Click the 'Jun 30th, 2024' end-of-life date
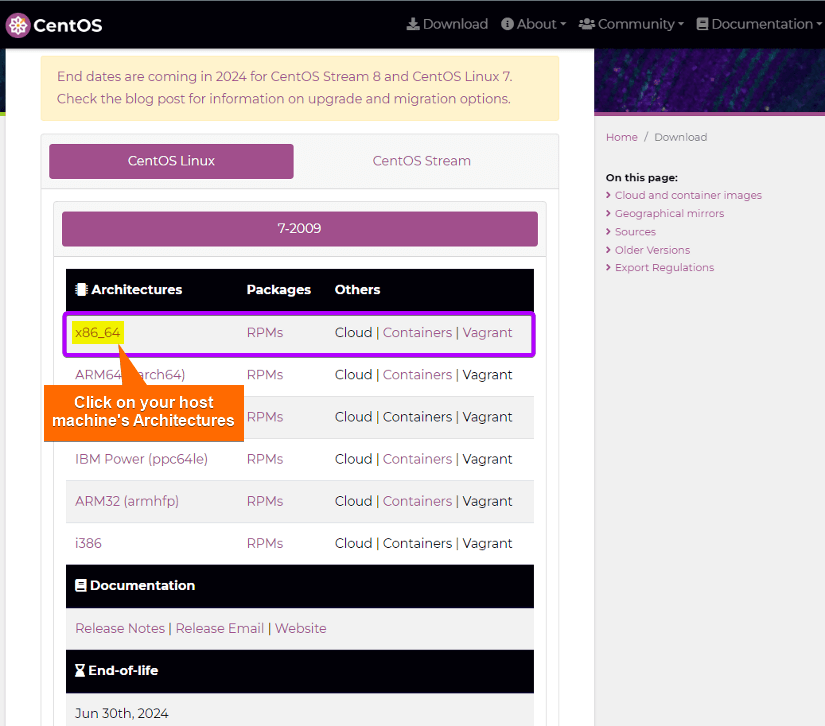 tap(122, 713)
